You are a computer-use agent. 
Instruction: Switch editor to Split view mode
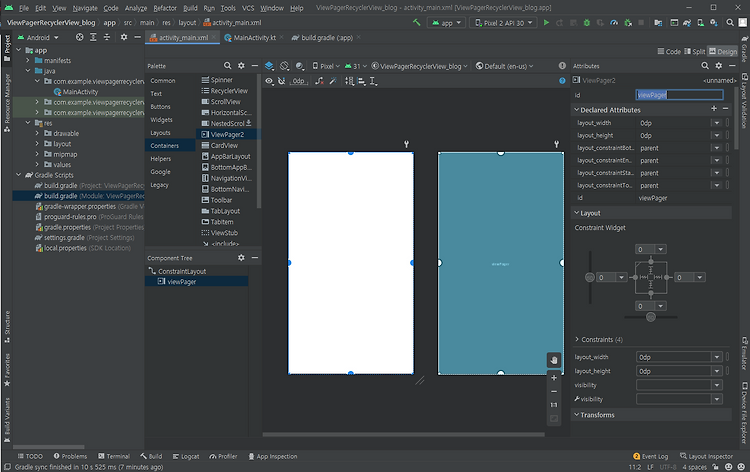pyautogui.click(x=695, y=52)
